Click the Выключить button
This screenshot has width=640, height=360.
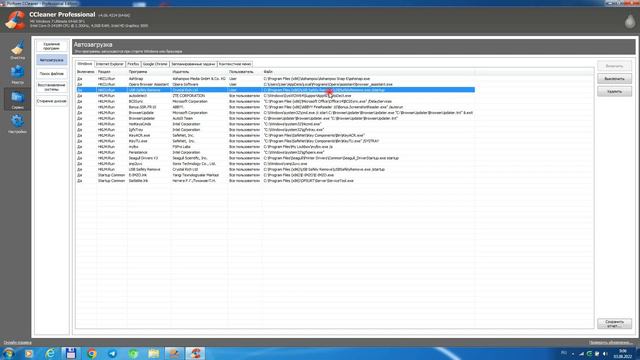pyautogui.click(x=614, y=78)
